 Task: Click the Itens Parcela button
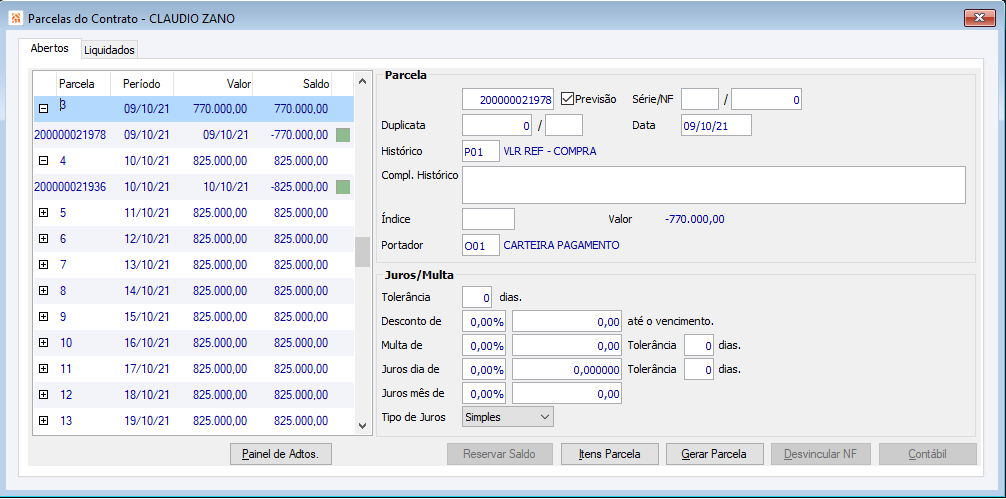[610, 454]
